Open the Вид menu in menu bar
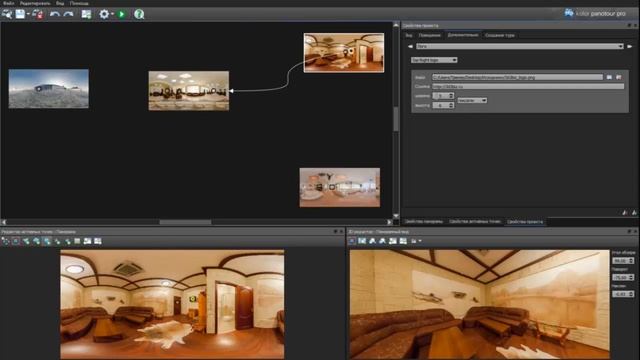Image resolution: width=640 pixels, height=360 pixels. click(60, 3)
